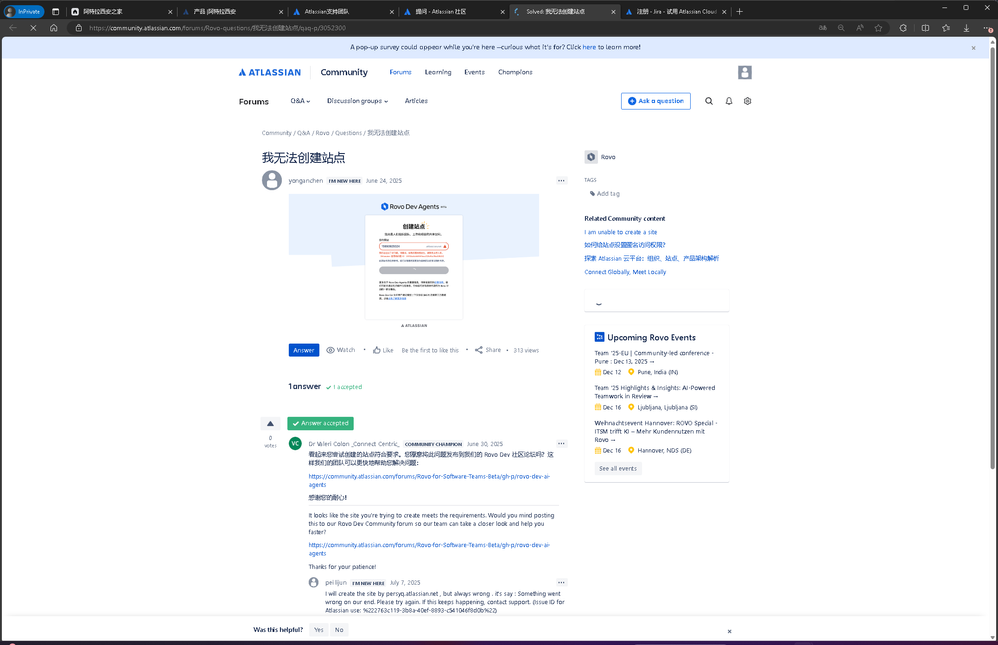This screenshot has width=998, height=645.
Task: Open Forums in top navigation
Action: coord(400,73)
